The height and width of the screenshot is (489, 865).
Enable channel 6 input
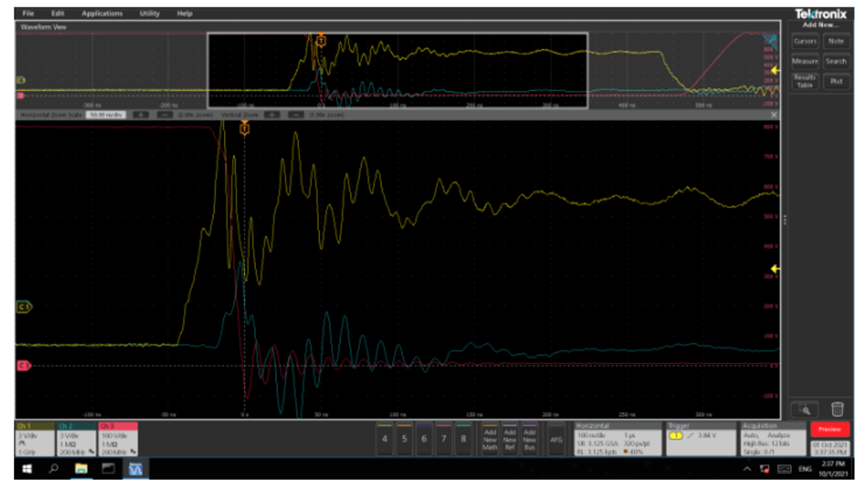424,438
